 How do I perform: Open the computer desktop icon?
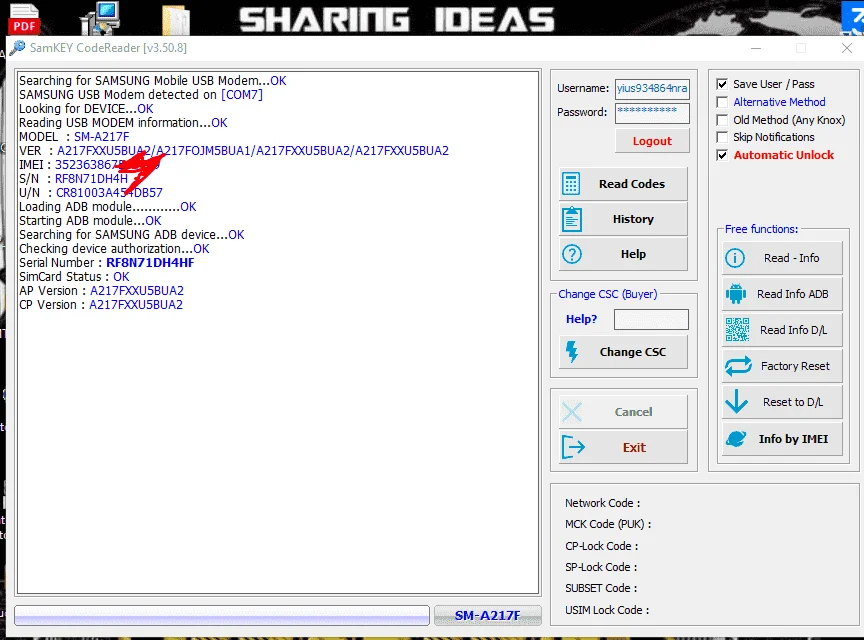coord(100,18)
